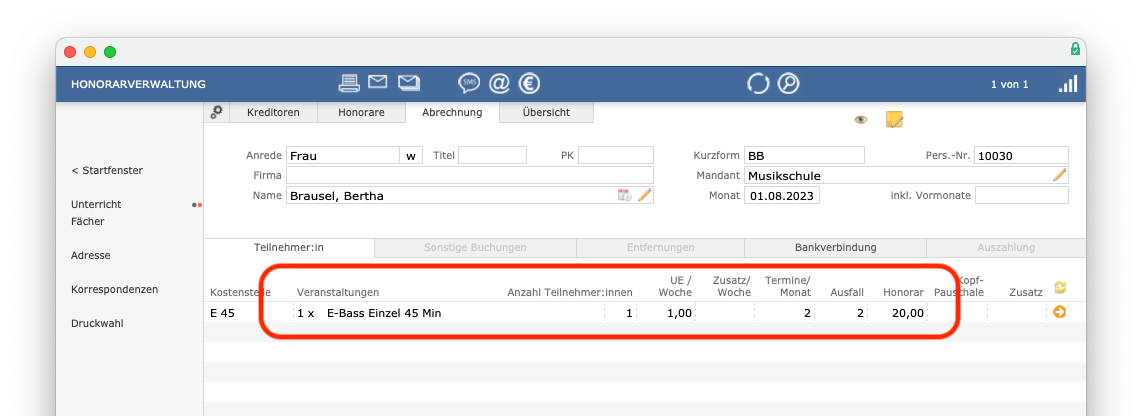Click the PK input field

[616, 155]
